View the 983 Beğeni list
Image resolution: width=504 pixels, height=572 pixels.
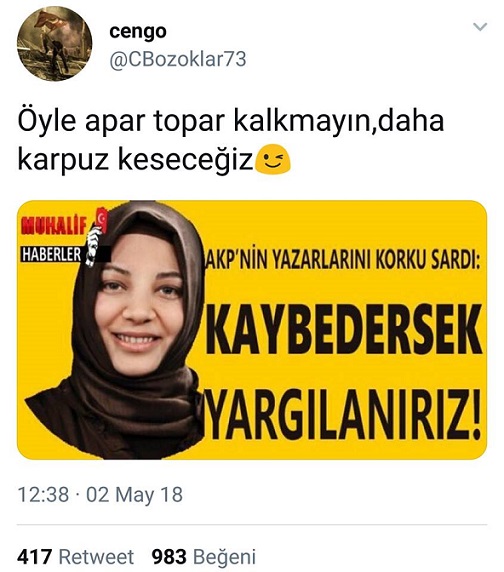point(204,557)
